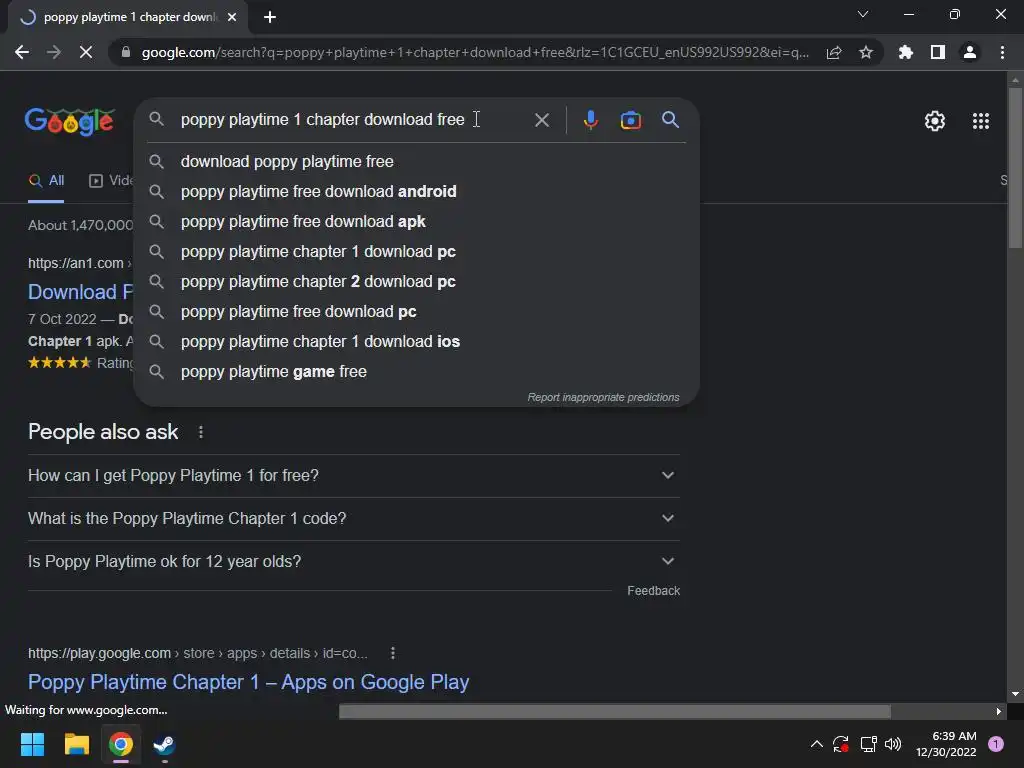
Task: Open Steam from the taskbar
Action: tap(165, 744)
